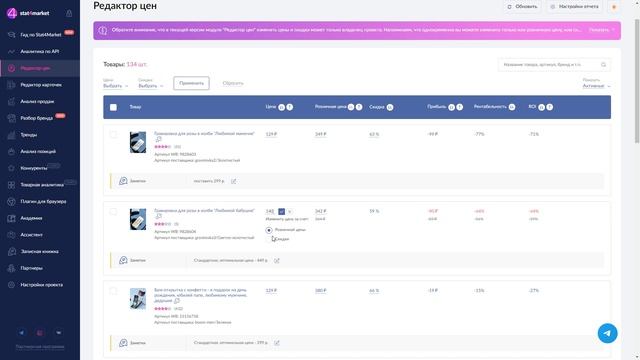This screenshot has height=360, width=640.
Task: Click the orange icon button in the page's top right
Action: [614, 7]
